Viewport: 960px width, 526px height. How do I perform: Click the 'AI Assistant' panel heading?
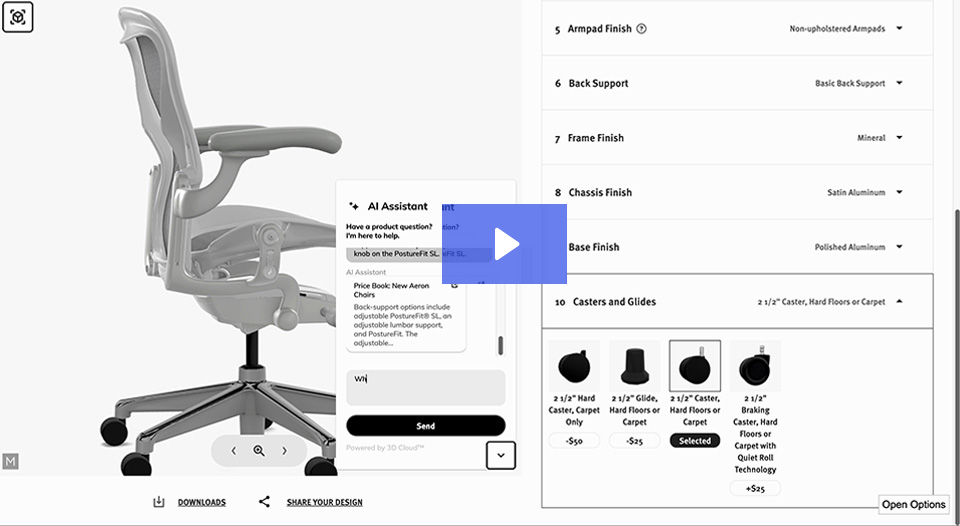tap(397, 206)
